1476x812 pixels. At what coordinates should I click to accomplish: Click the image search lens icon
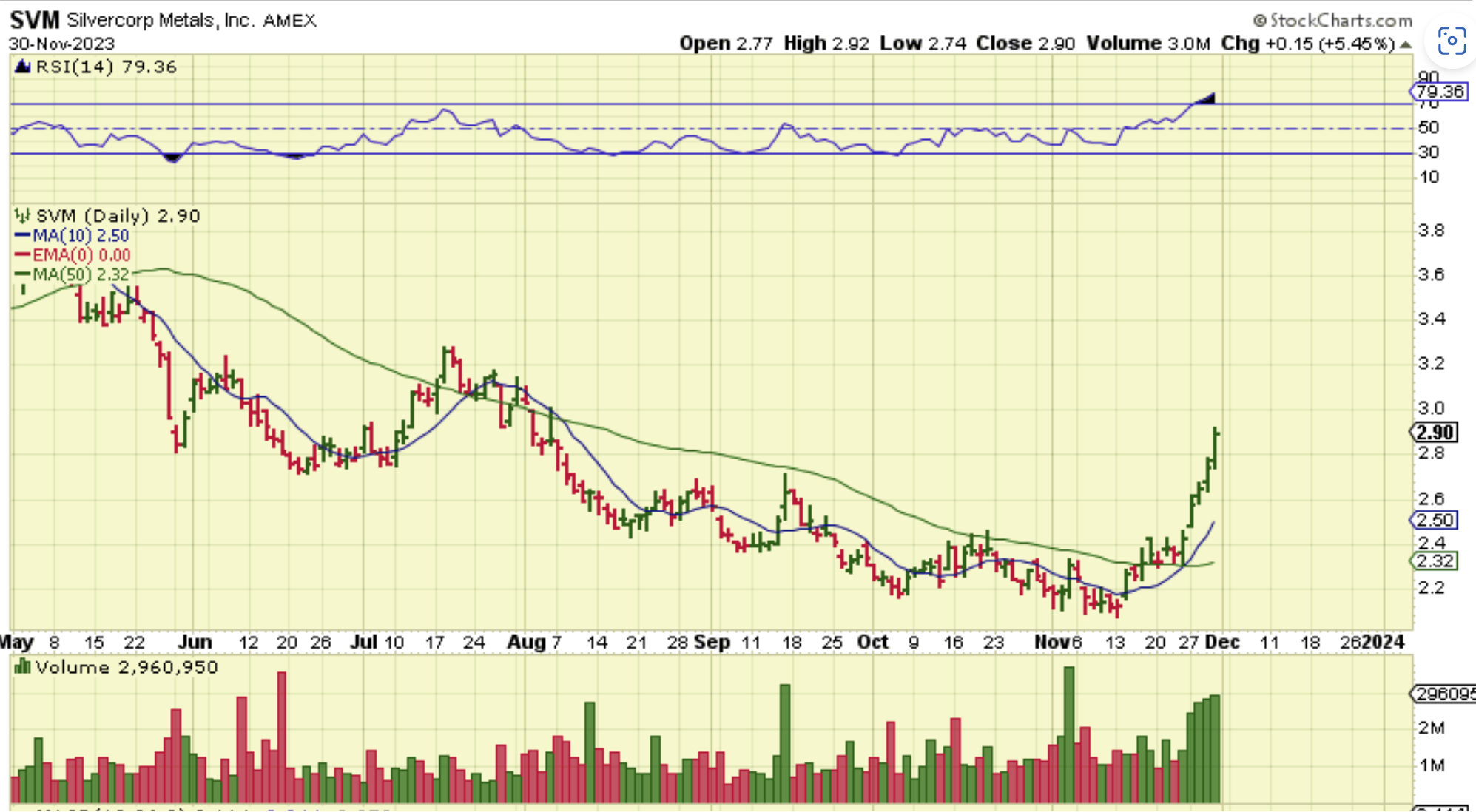pos(1452,41)
